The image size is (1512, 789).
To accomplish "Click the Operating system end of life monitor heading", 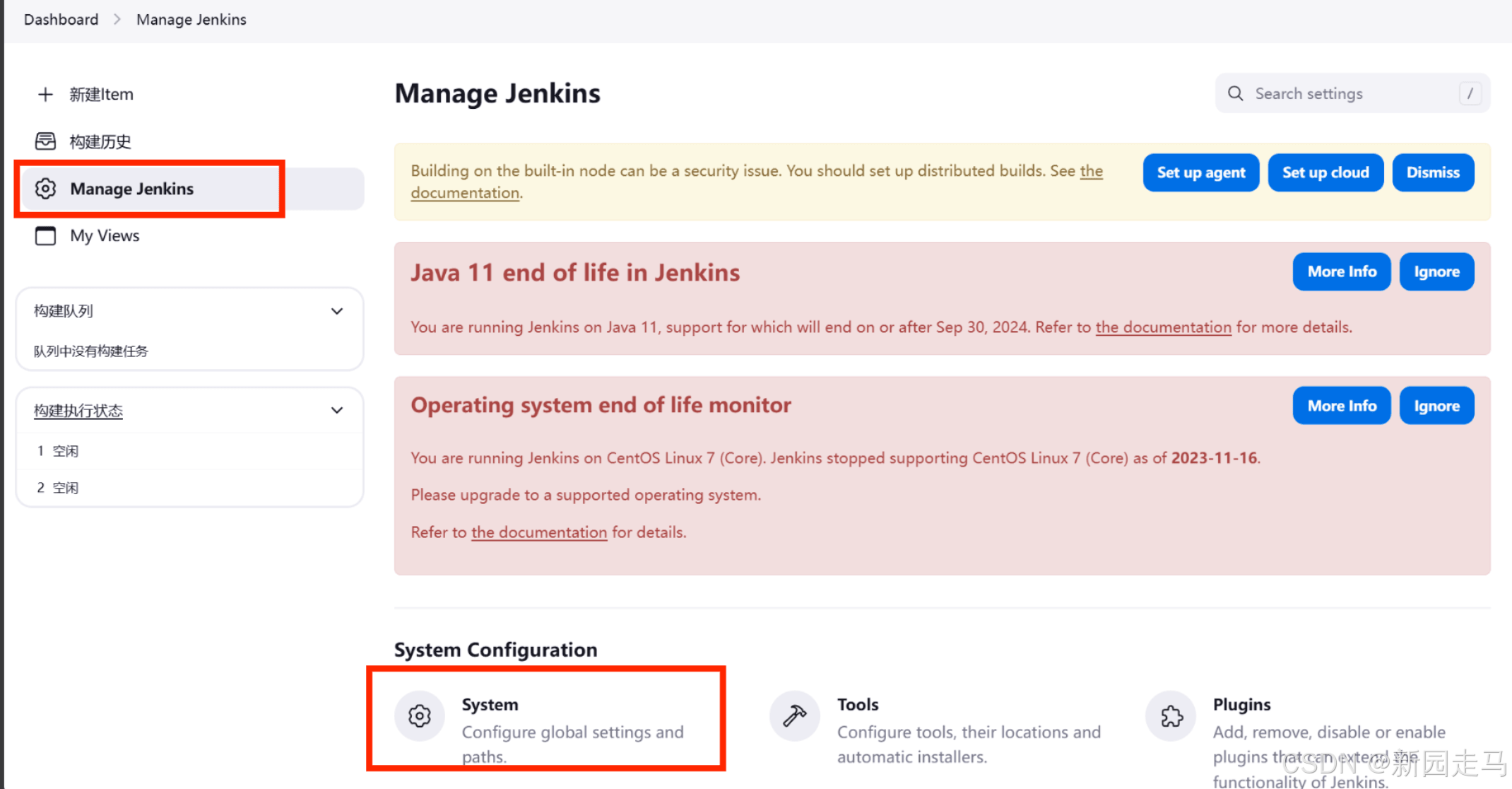I will tap(601, 405).
